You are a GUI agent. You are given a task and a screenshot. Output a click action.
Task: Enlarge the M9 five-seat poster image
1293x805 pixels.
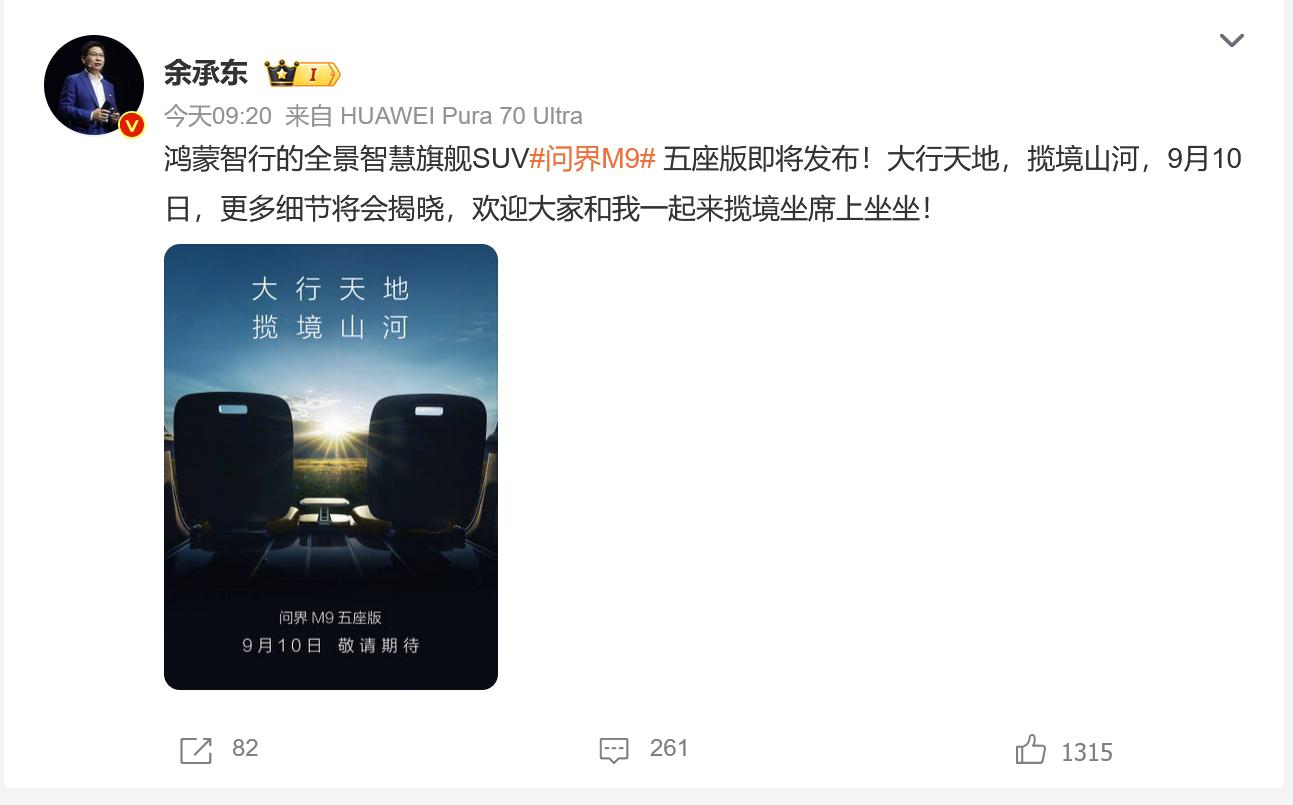(331, 467)
